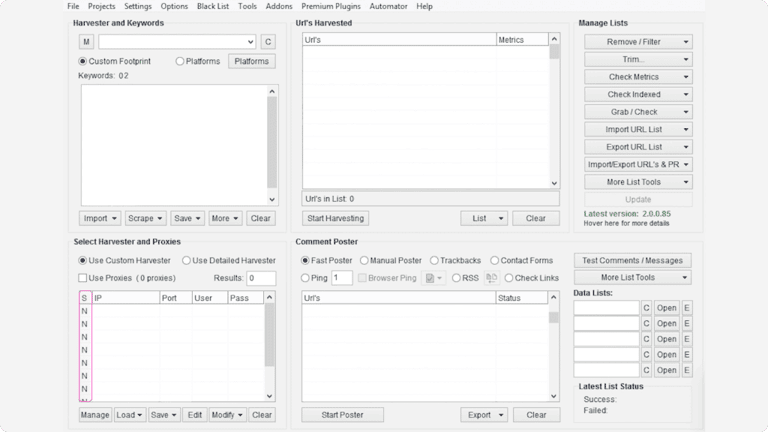The width and height of the screenshot is (768, 432).
Task: Click the M button beside footprint box
Action: coord(86,42)
